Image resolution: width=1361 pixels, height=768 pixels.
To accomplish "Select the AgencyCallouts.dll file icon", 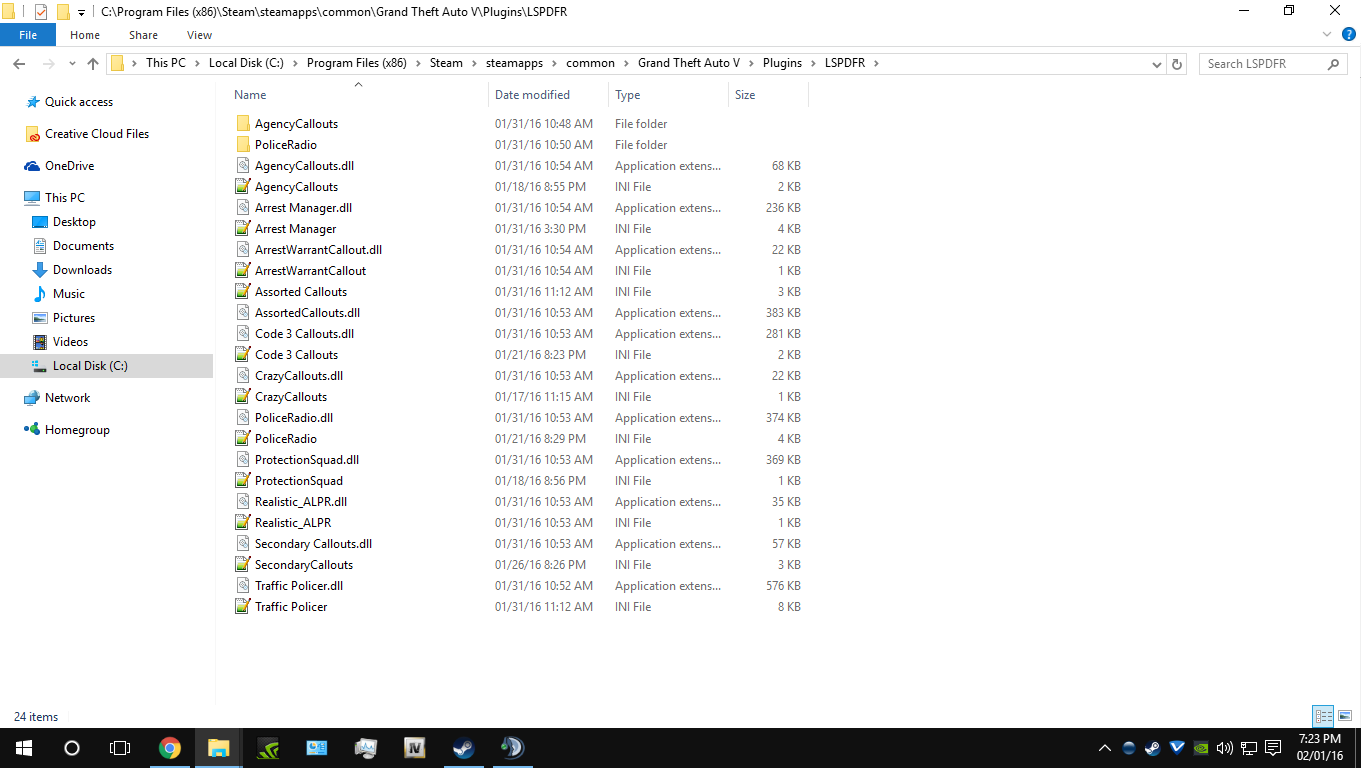I will (x=242, y=166).
